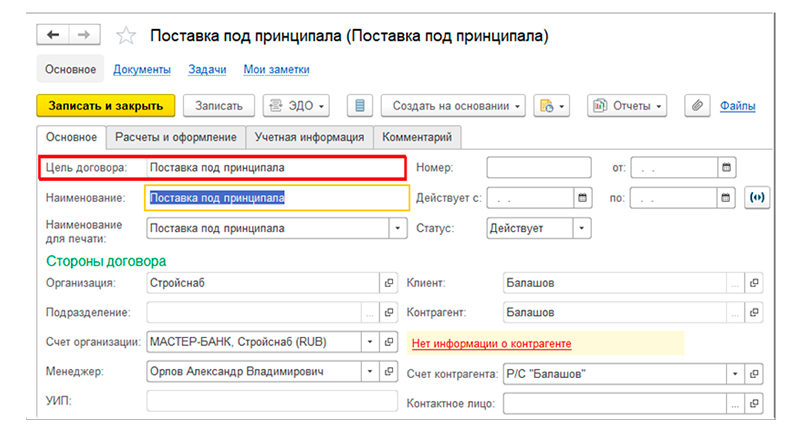Image resolution: width=805 pixels, height=432 pixels.
Task: Expand the Статус dropdown arrow
Action: tap(582, 228)
